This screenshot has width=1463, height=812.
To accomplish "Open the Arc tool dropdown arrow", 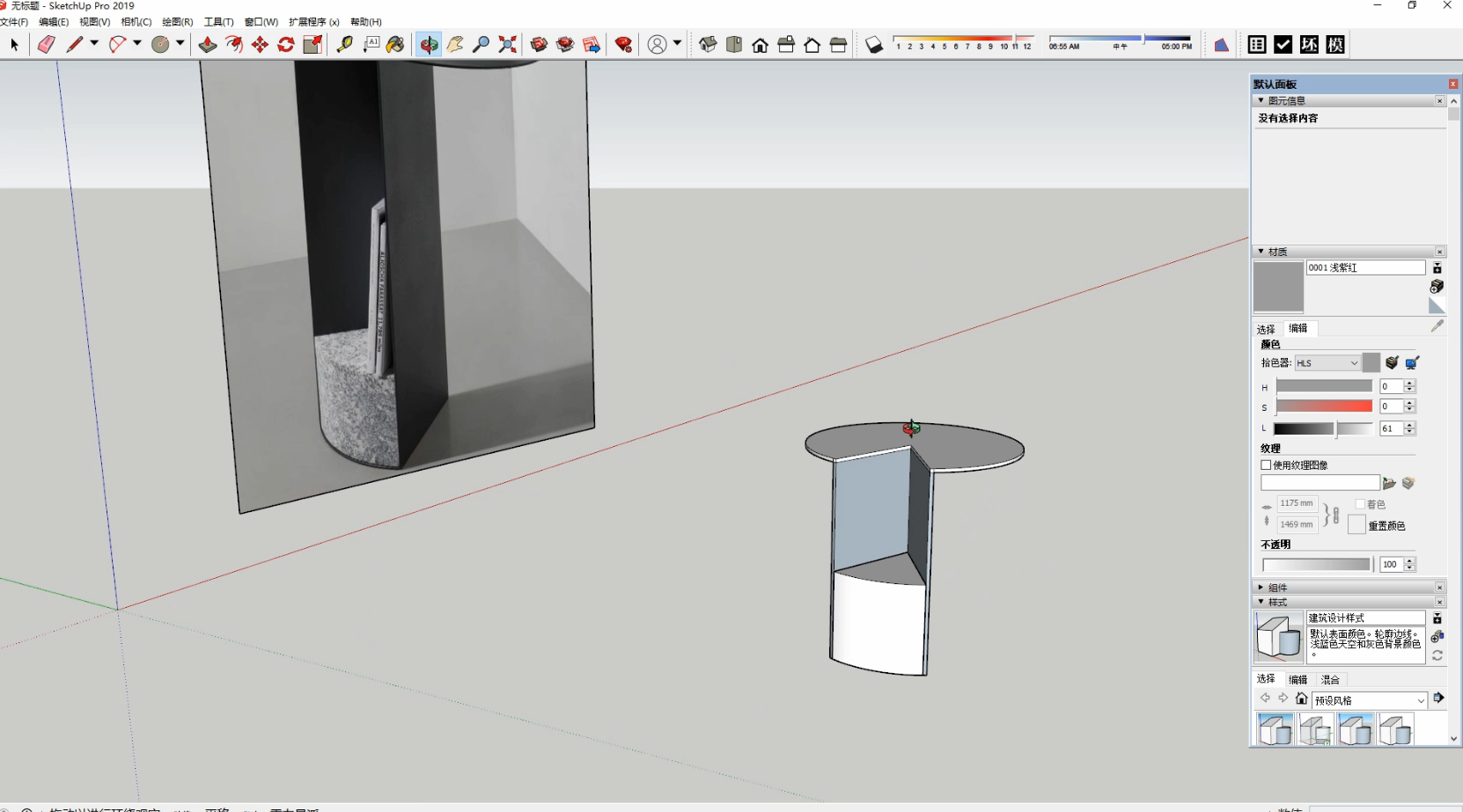I will 137,43.
